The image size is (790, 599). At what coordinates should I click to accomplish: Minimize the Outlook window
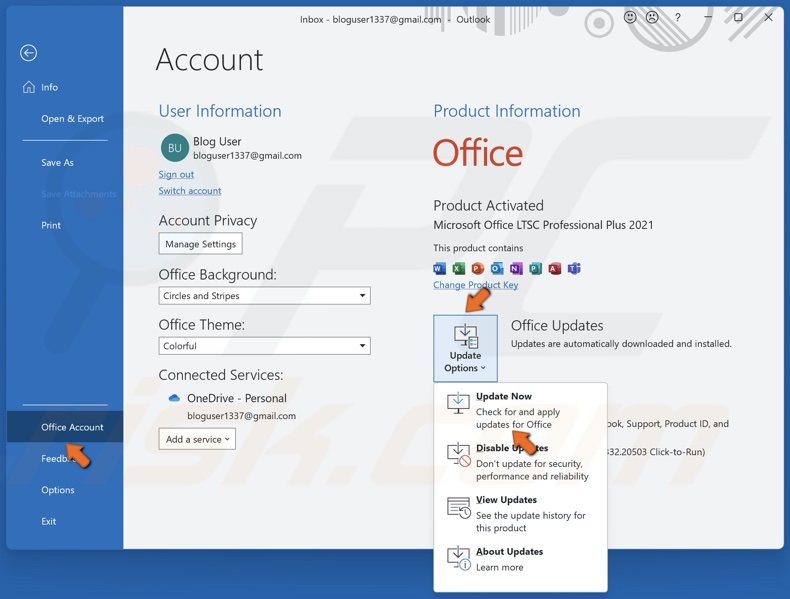708,17
